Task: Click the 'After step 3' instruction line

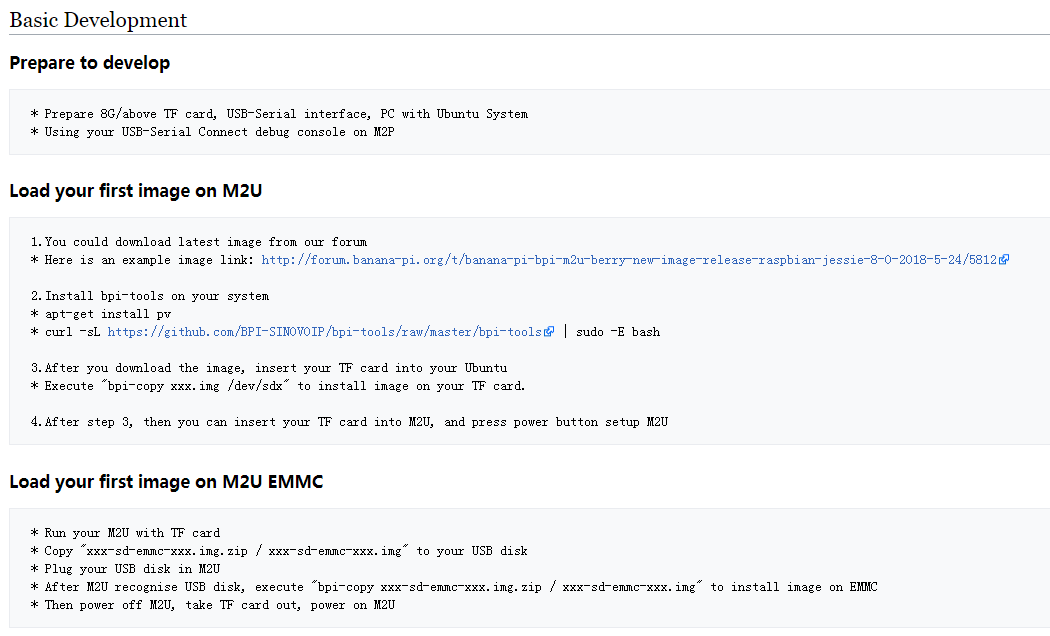Action: pyautogui.click(x=350, y=422)
